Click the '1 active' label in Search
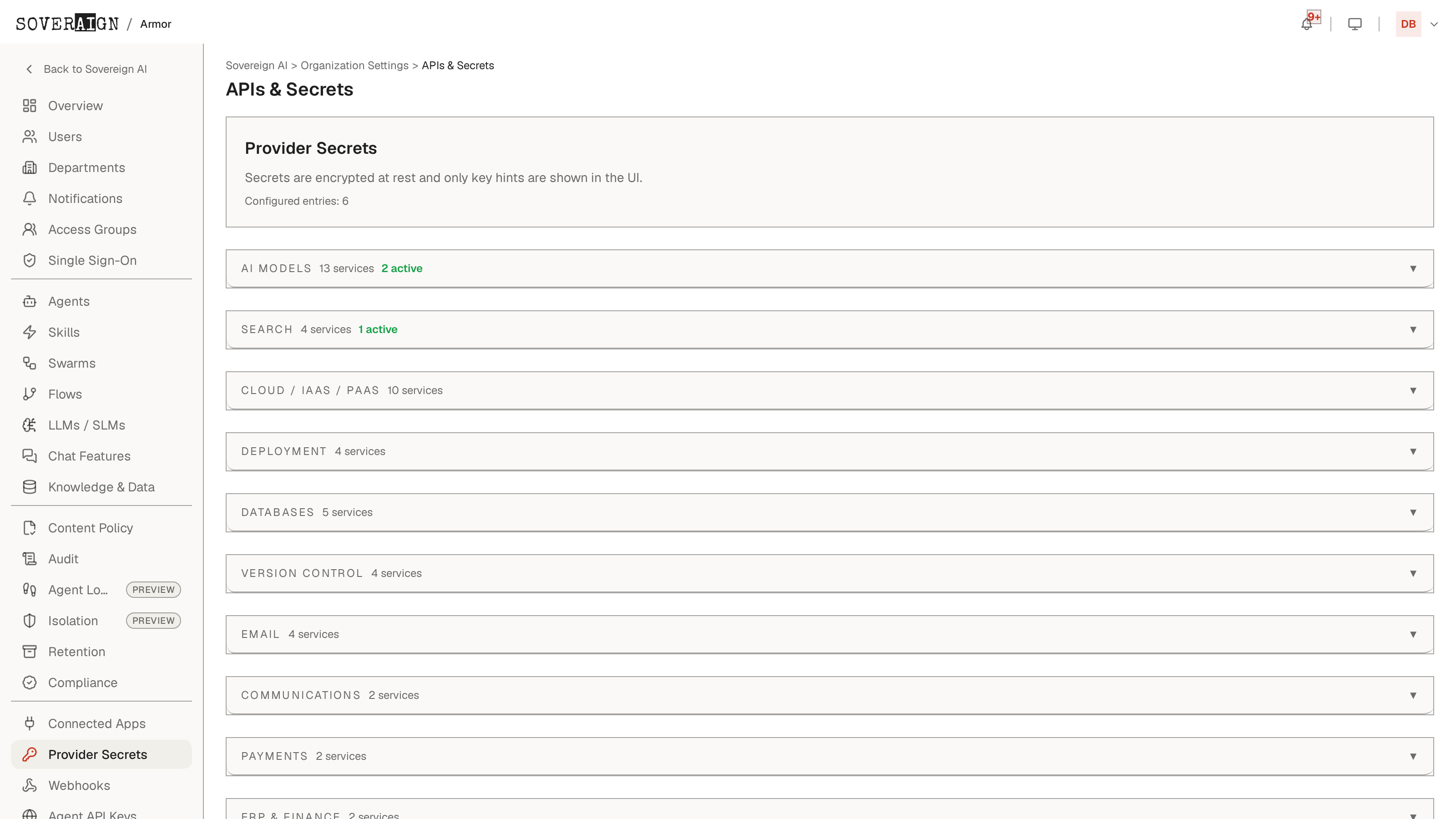Screen dimensions: 1456x819 coord(378,329)
